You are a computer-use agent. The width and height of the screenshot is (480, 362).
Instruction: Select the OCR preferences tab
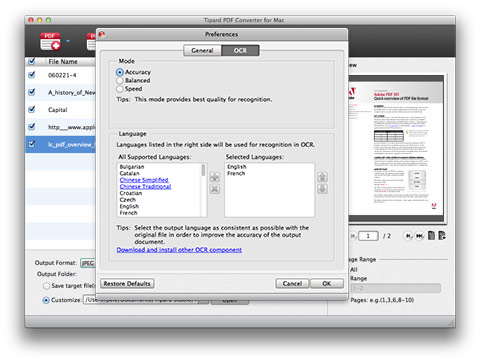[240, 50]
